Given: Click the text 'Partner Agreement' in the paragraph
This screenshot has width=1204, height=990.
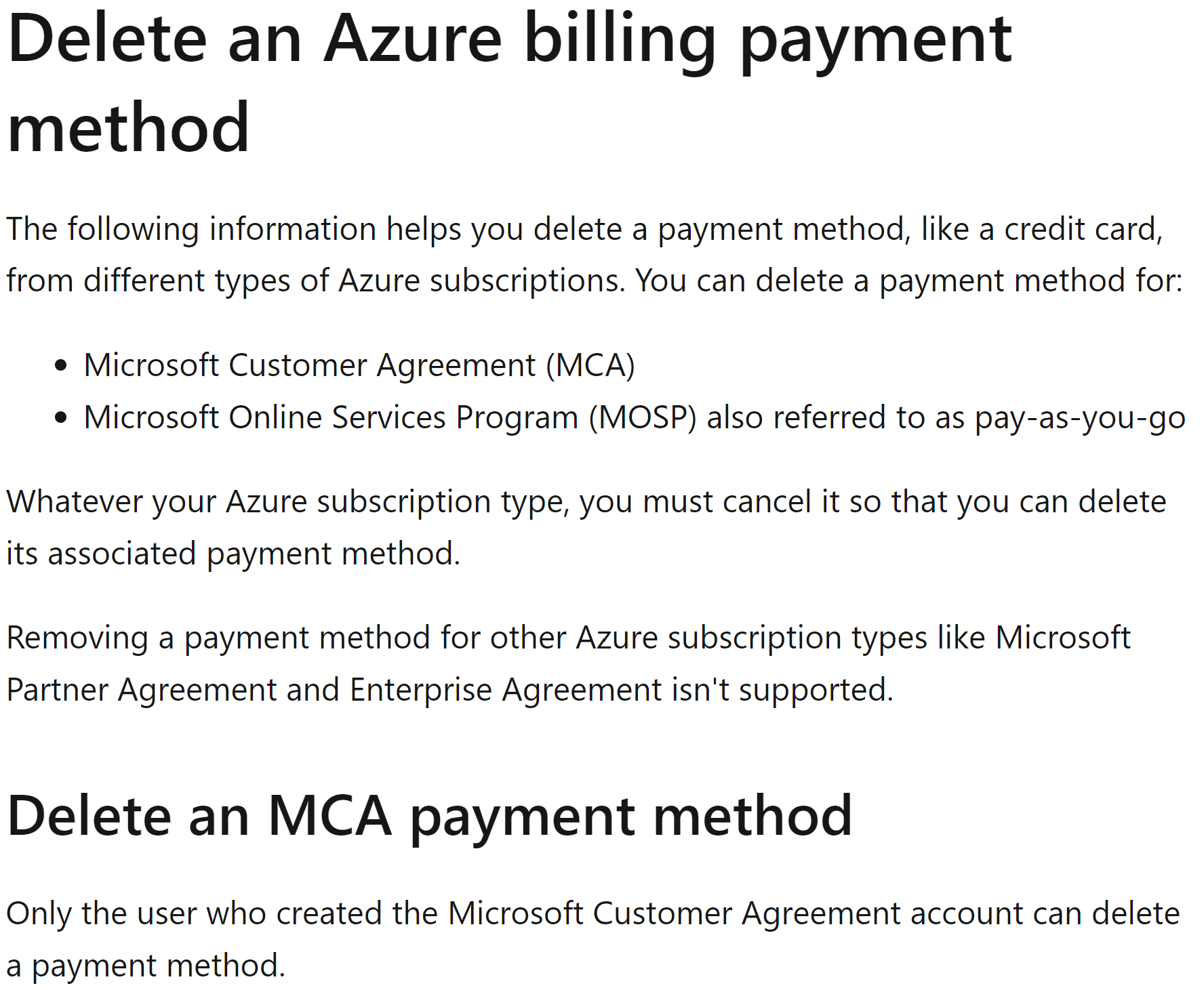Looking at the screenshot, I should click(140, 690).
